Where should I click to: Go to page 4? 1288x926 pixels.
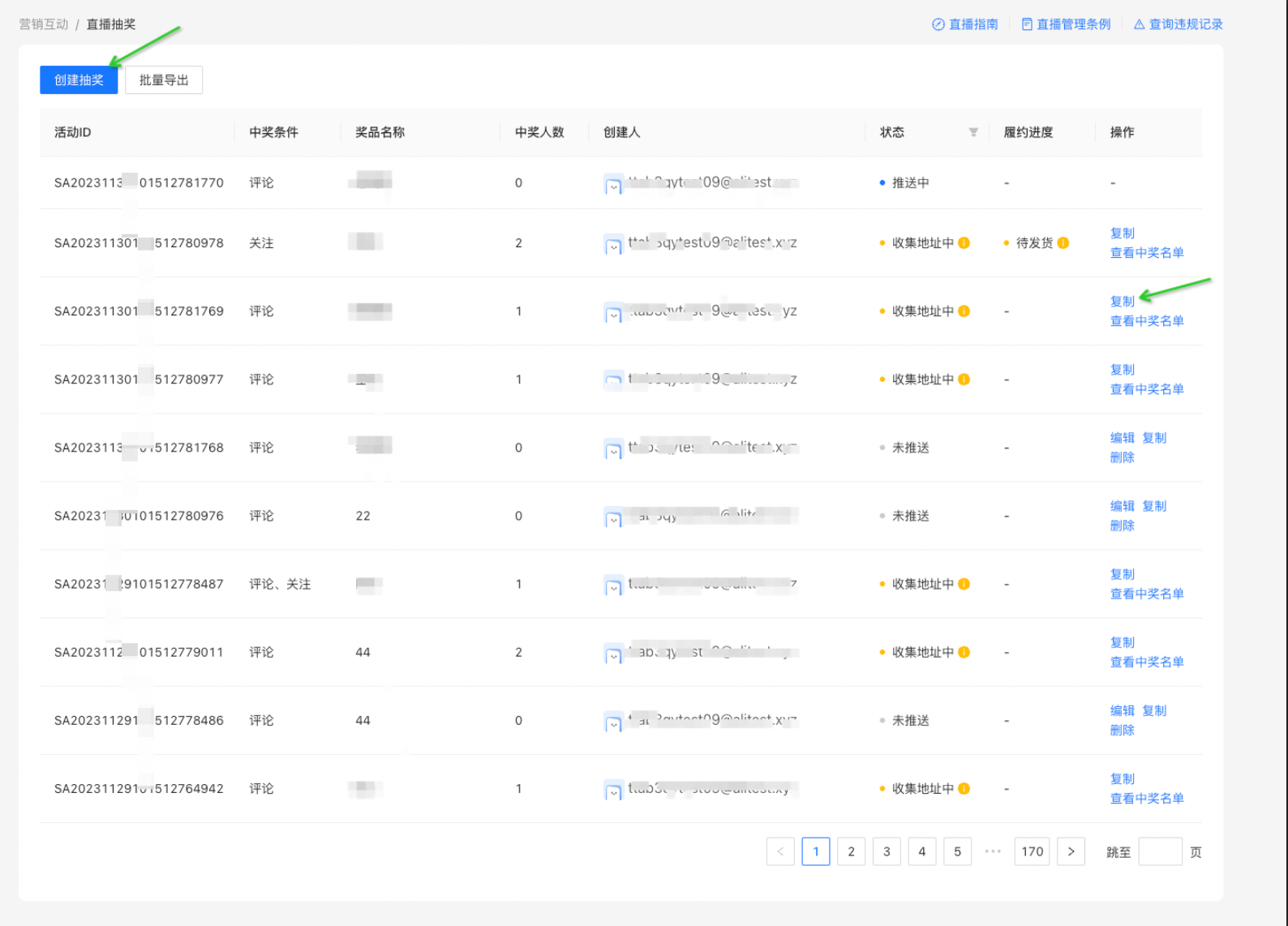[922, 851]
